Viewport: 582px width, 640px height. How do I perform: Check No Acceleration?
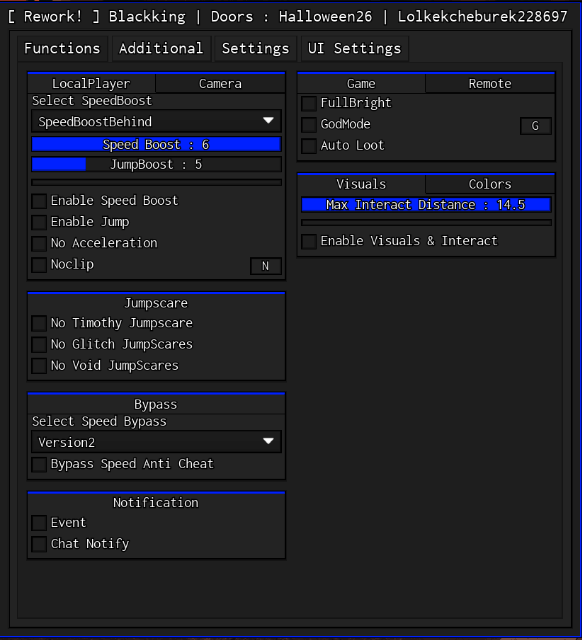click(x=39, y=243)
